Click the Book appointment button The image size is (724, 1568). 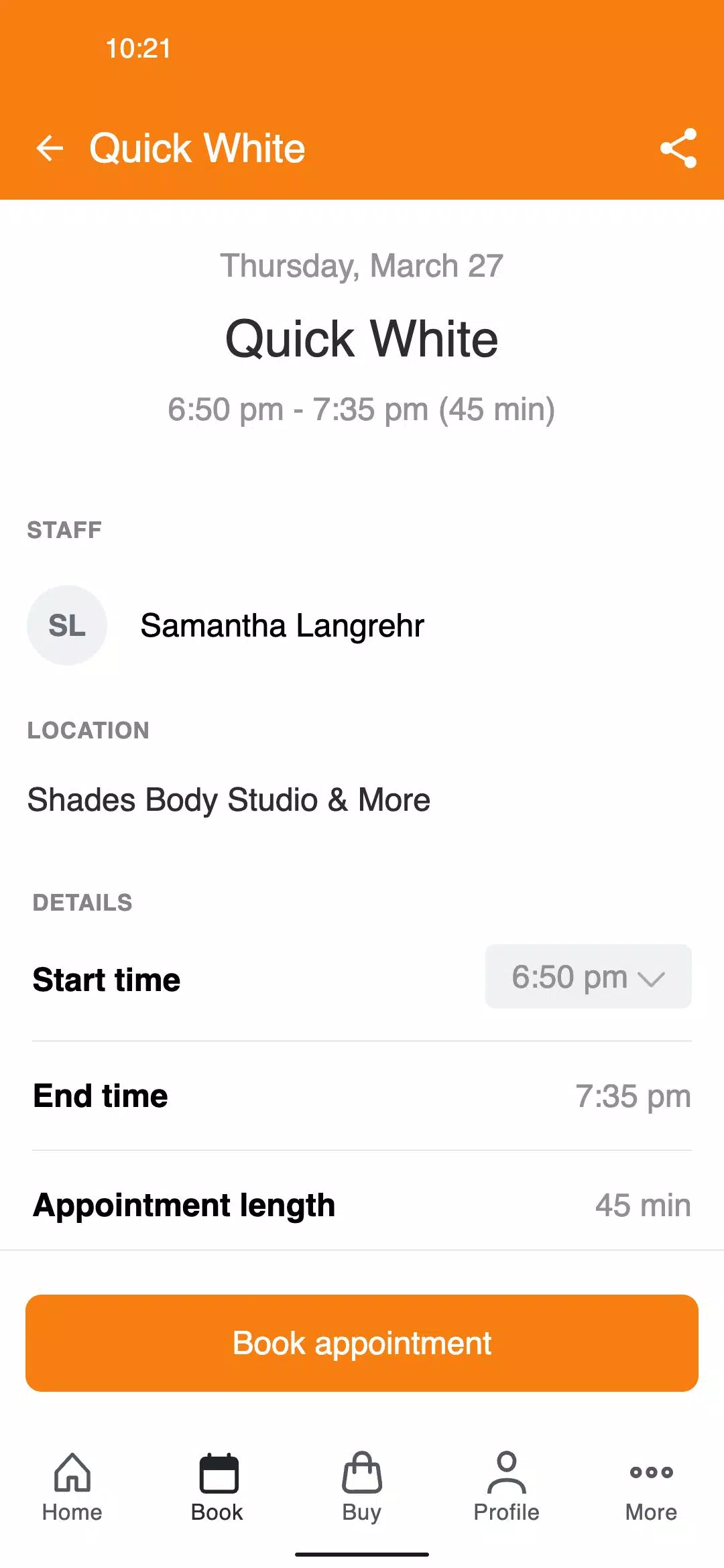tap(362, 1343)
